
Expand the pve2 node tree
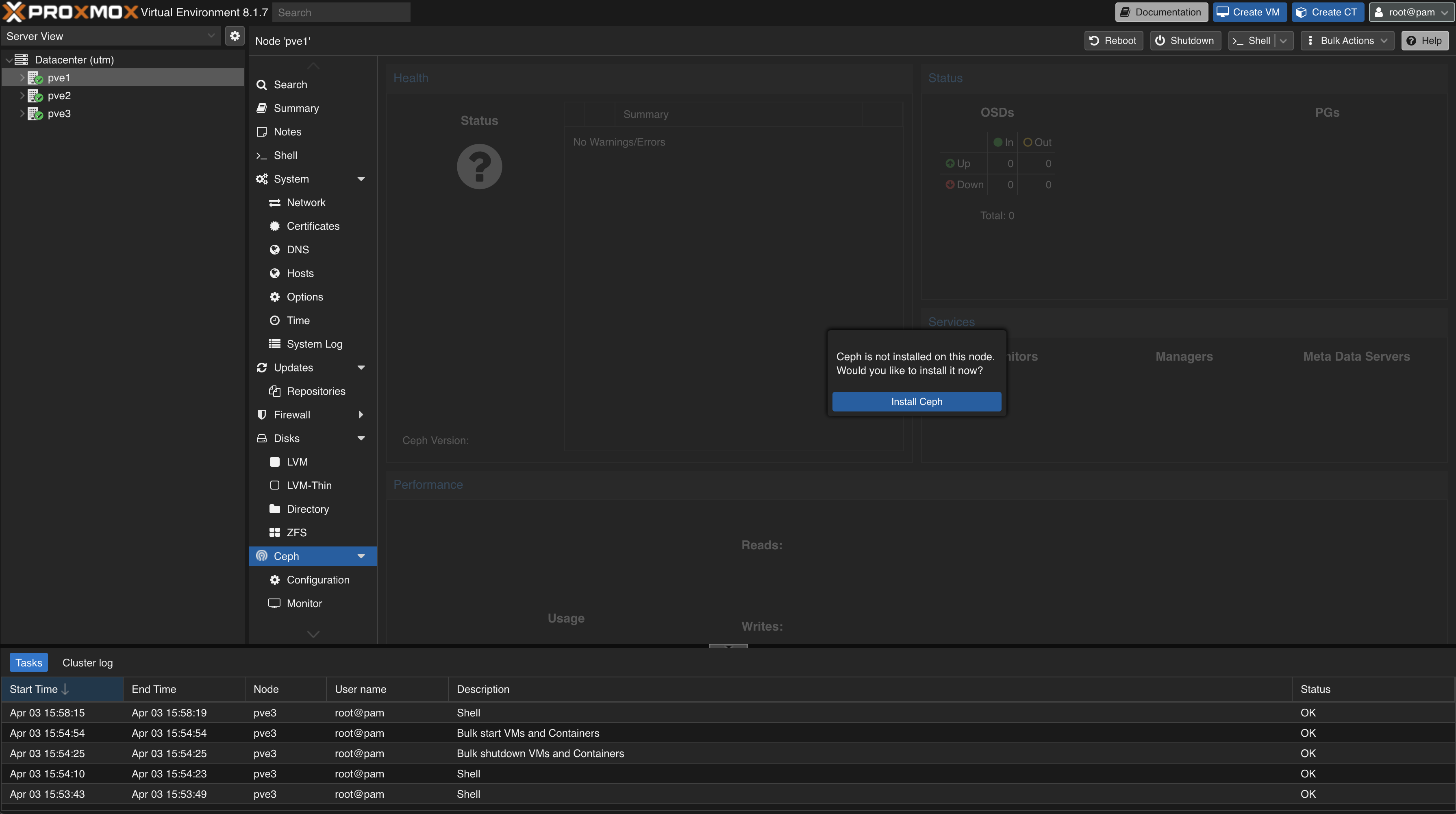22,96
